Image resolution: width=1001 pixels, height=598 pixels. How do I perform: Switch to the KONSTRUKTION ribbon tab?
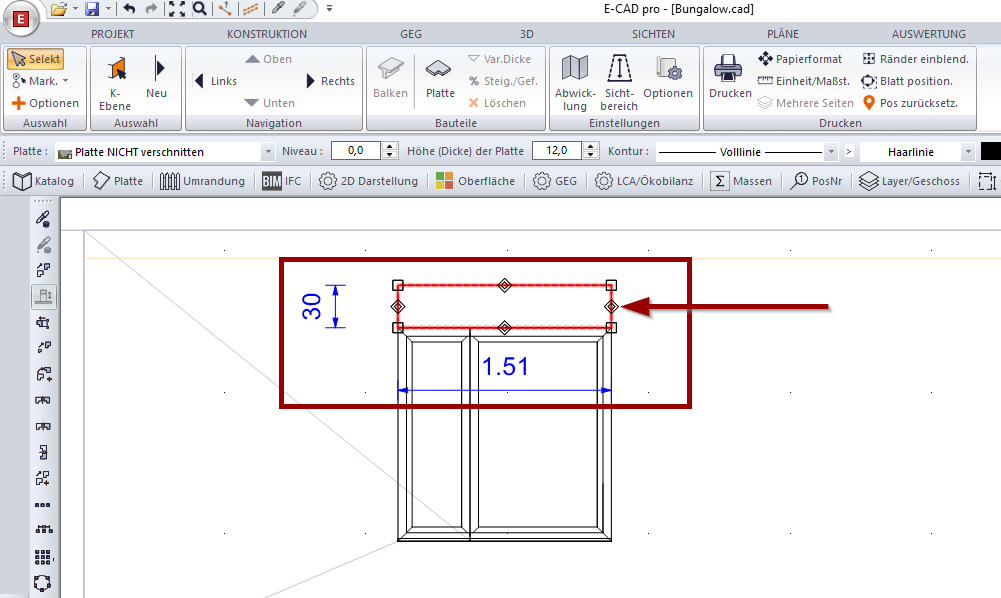(x=266, y=34)
